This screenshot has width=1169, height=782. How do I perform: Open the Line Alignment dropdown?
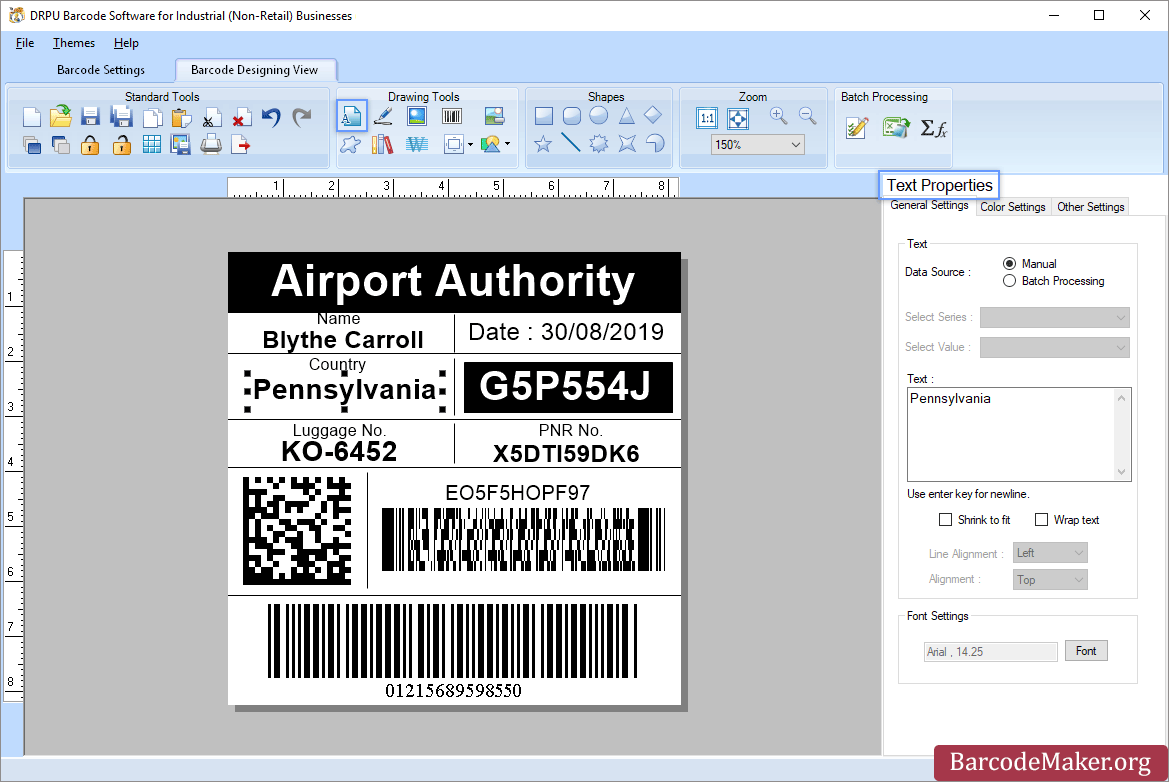point(1050,553)
